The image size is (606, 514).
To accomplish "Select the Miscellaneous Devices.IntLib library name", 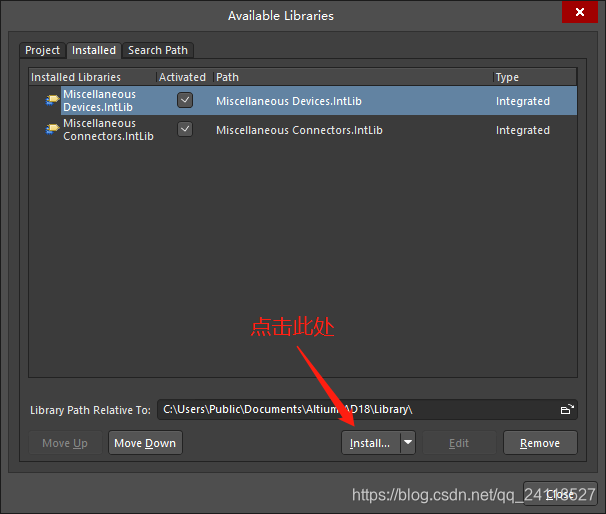I will click(x=100, y=100).
